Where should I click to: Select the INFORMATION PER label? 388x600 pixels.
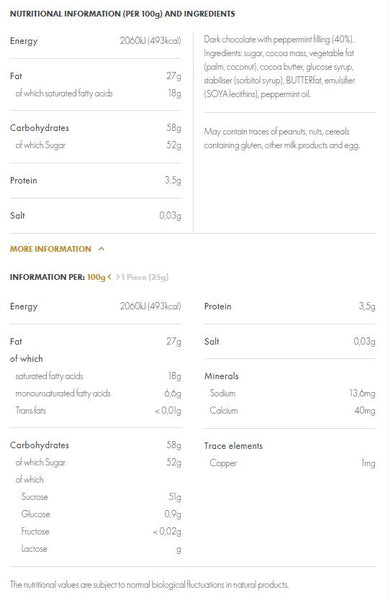pos(47,277)
